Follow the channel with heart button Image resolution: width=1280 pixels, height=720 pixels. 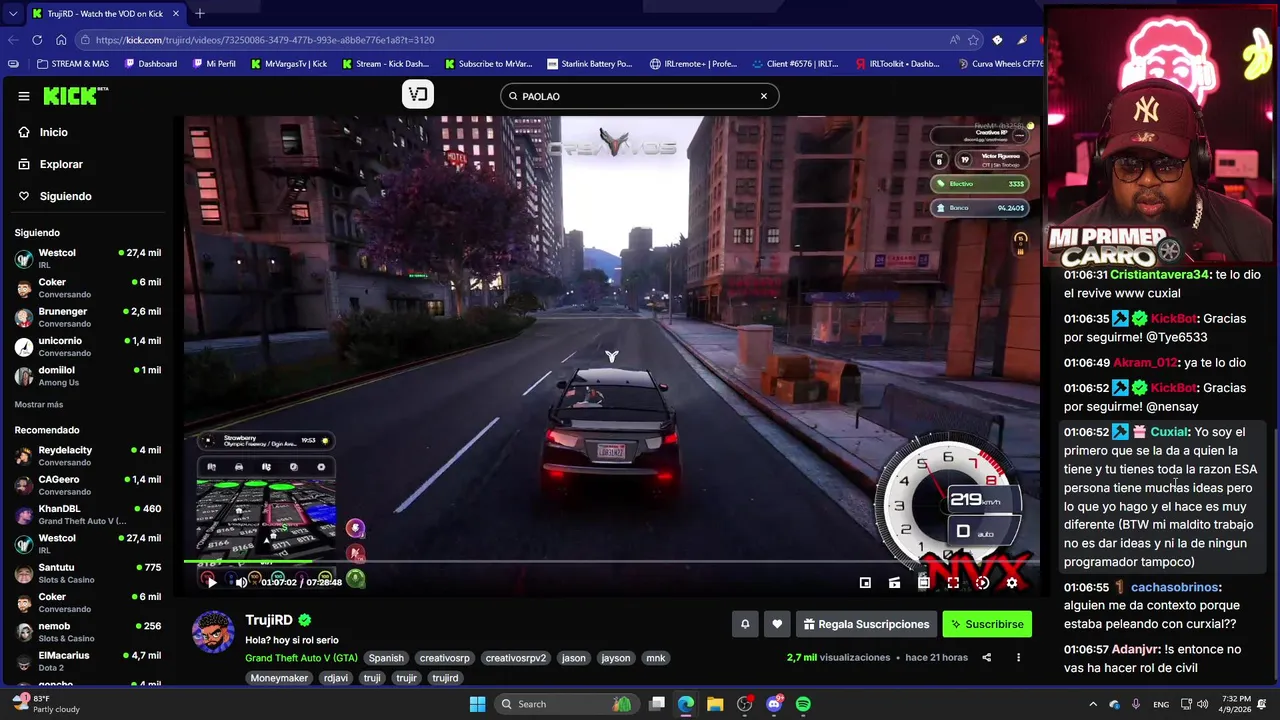(777, 624)
